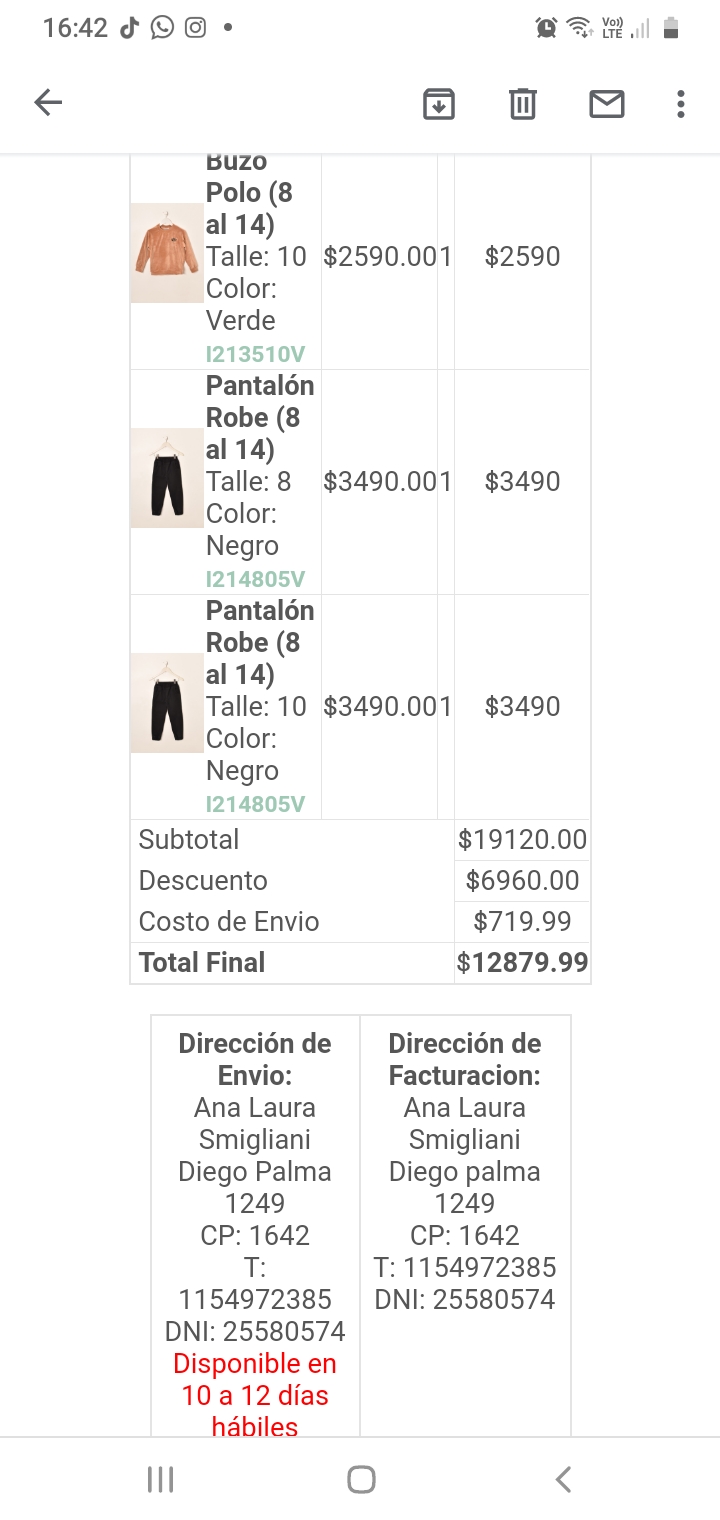Screen dimensions: 720x1520
Task: Open the Pantalón Robe Talle 10 thumbnail
Action: point(167,703)
